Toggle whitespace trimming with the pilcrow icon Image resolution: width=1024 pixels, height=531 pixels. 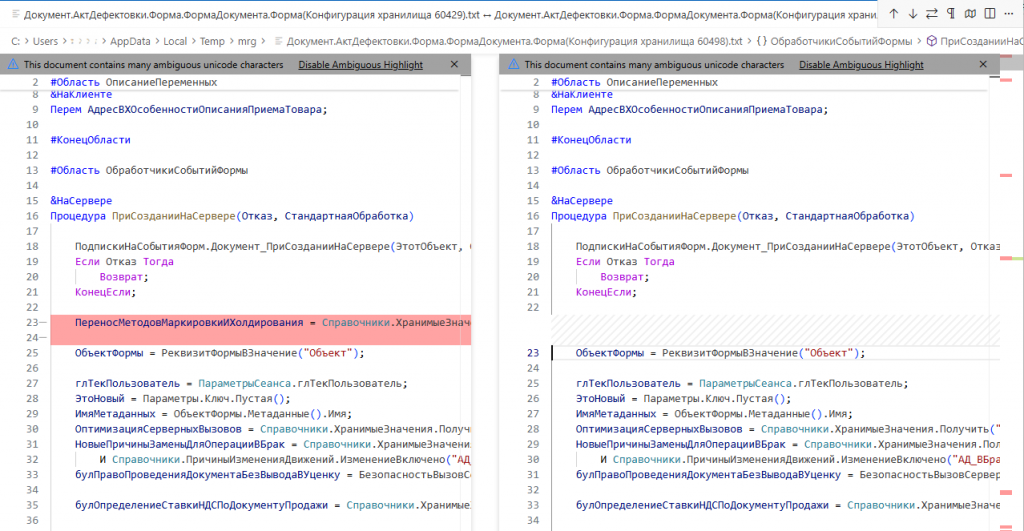[x=951, y=14]
